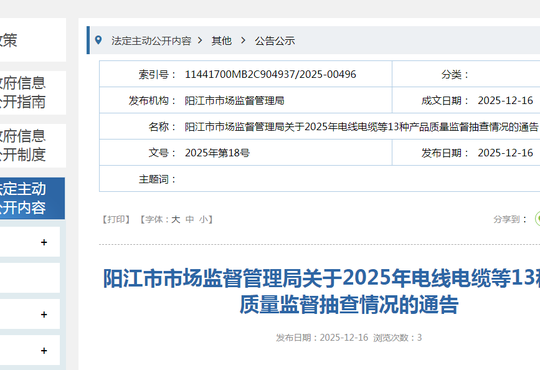Viewport: 540px width, 370px height.
Task: Click 阳江市市场监督管理局 in 发布机构 row
Action: click(235, 101)
